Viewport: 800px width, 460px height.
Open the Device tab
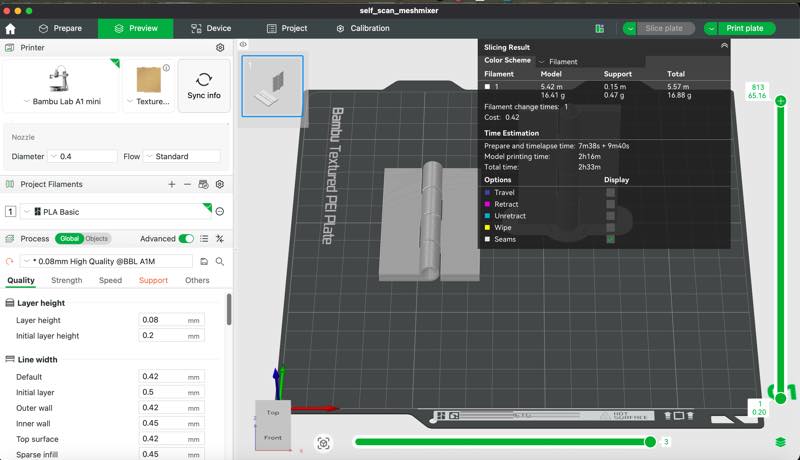[211, 29]
